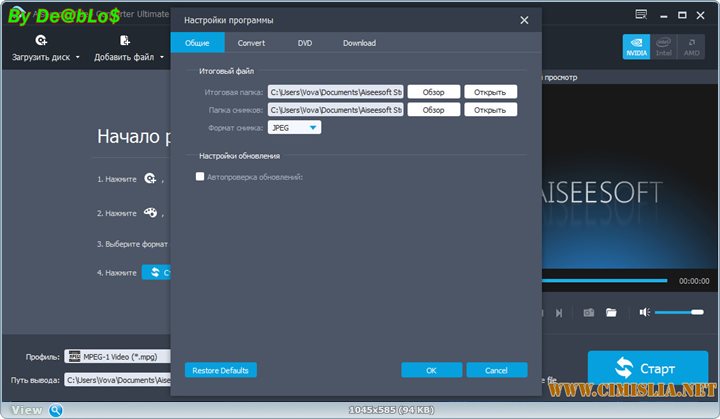Enable the Автопроверка обновлений checkbox
720x419 pixels.
point(201,177)
